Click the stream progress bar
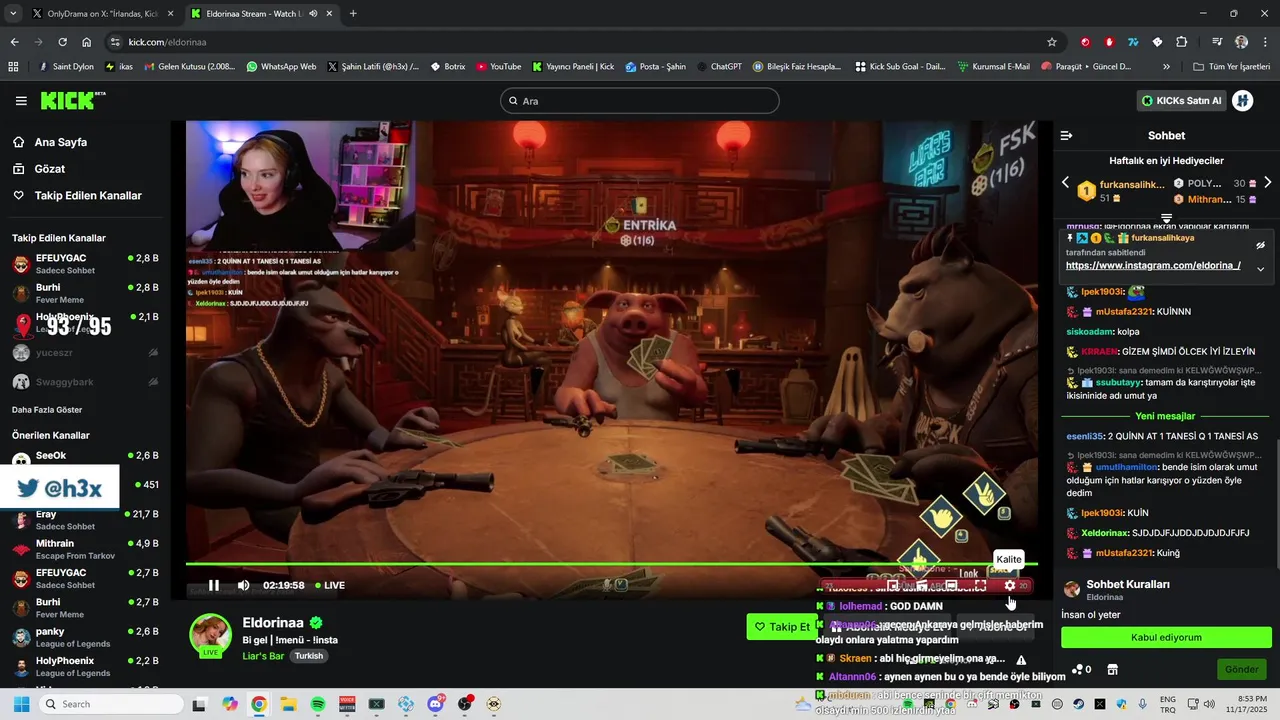Viewport: 1280px width, 720px height. click(612, 564)
